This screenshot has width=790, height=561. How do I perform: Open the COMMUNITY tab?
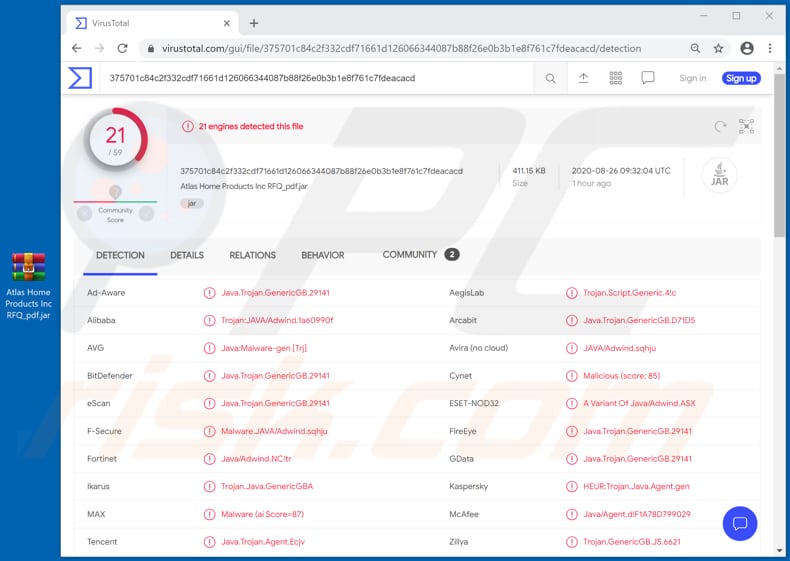tap(420, 255)
